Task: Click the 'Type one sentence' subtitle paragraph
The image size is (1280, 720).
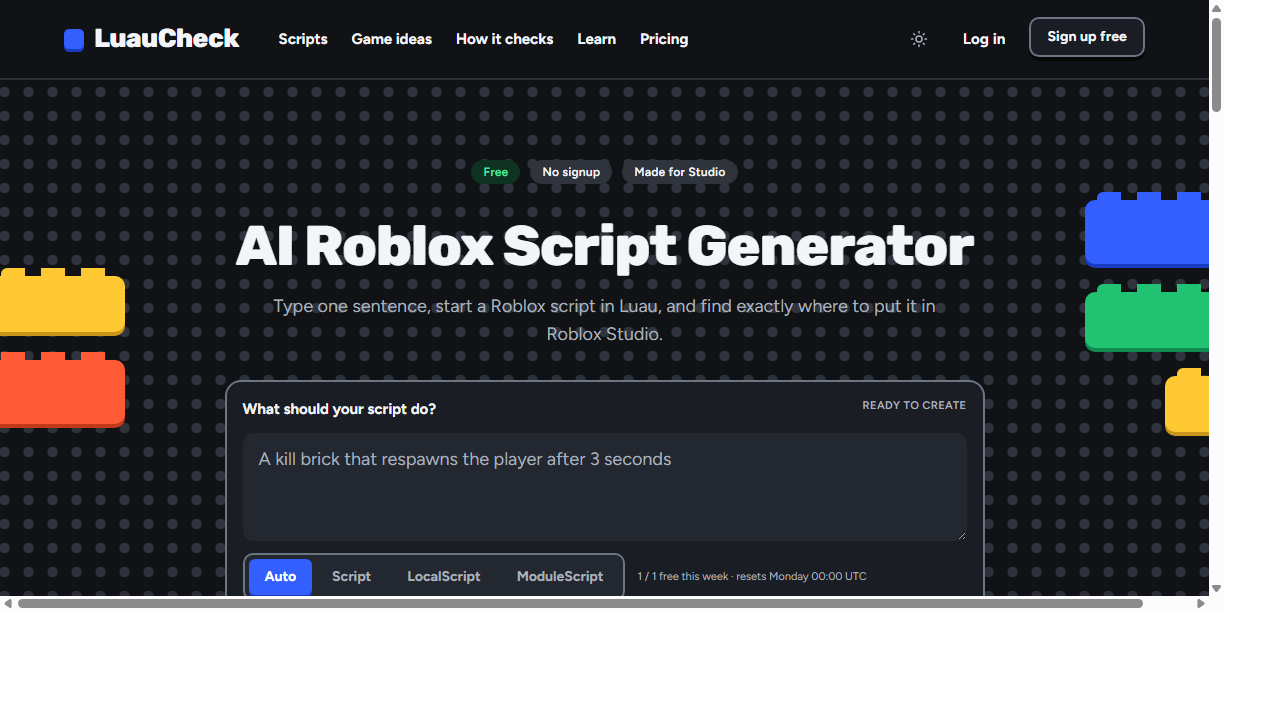Action: coord(604,320)
